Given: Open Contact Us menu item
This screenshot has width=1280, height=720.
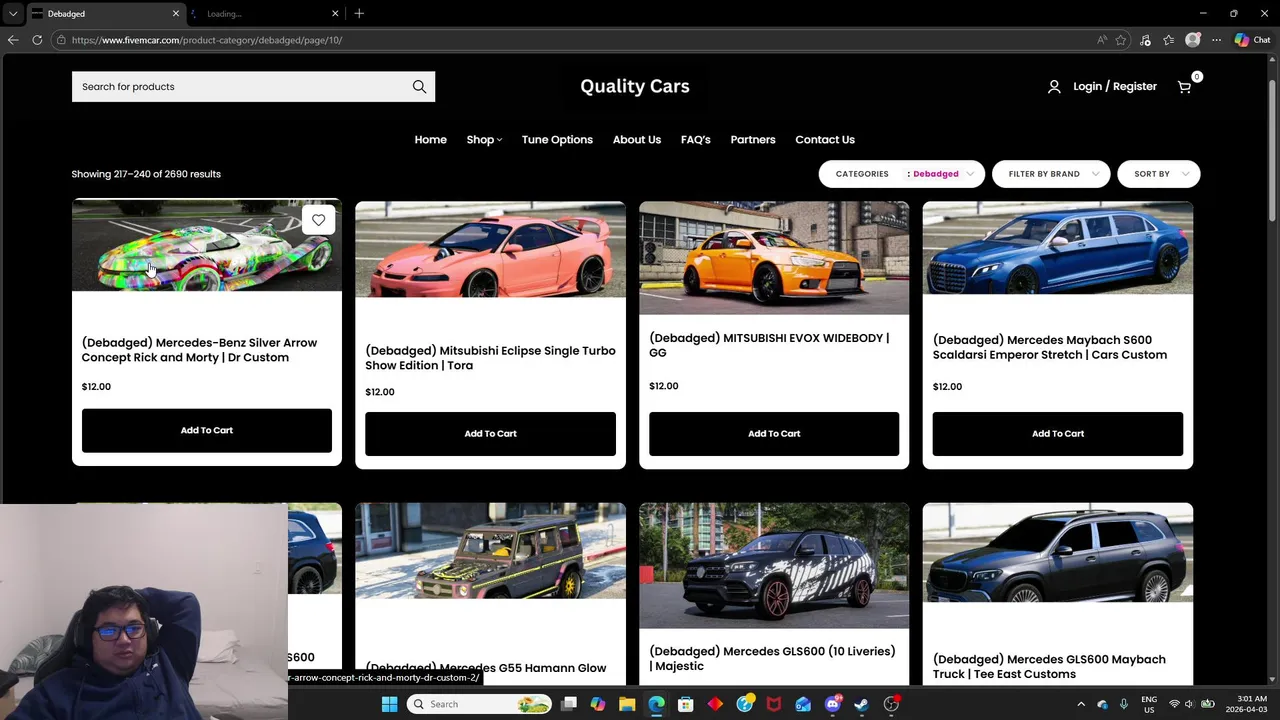Looking at the screenshot, I should (825, 140).
